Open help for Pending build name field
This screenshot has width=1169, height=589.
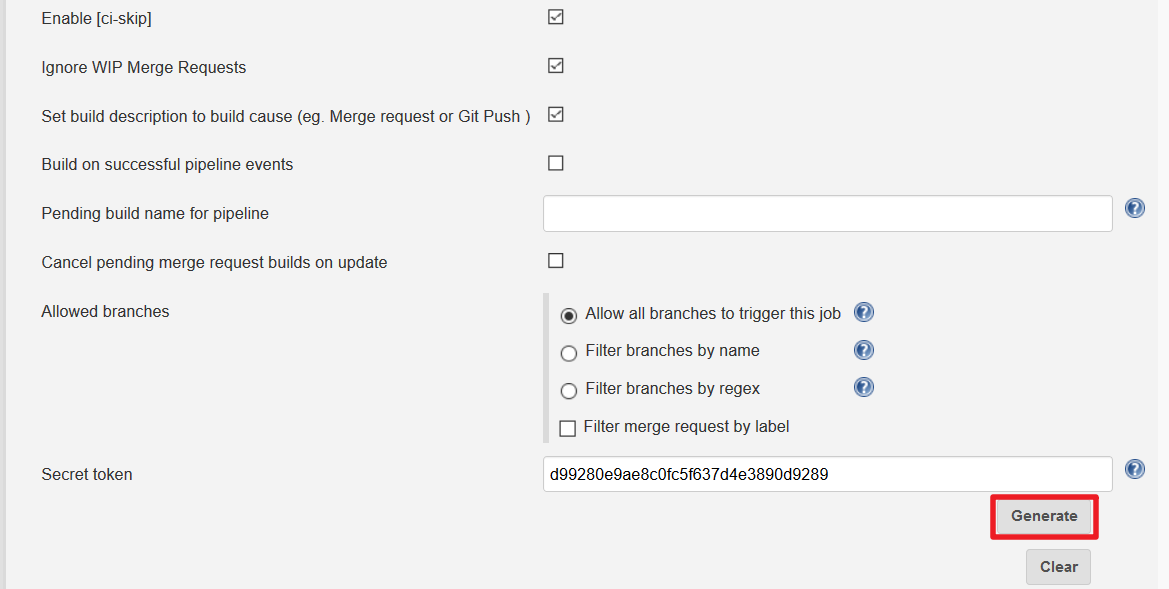[x=1135, y=208]
